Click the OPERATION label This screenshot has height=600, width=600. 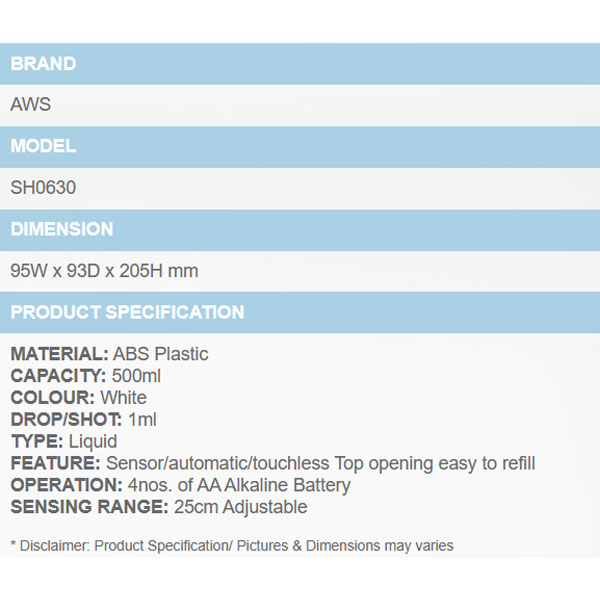coord(65,485)
